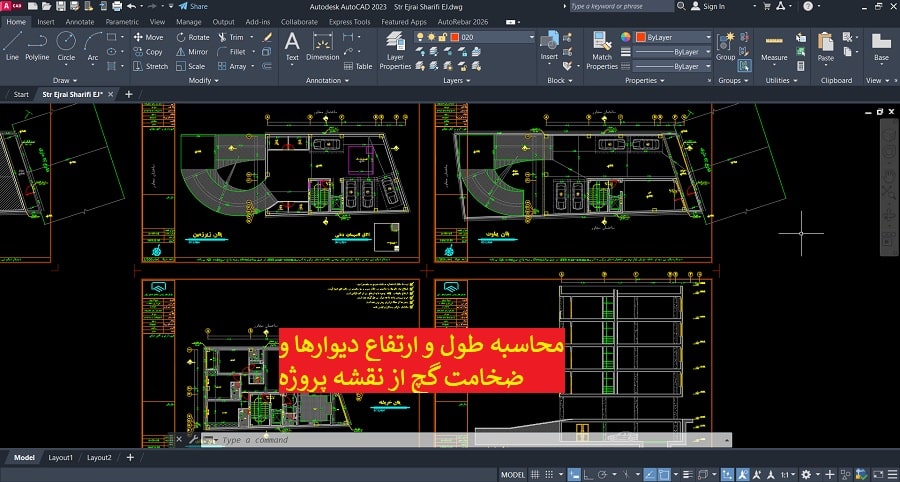Toggle snap mode in status bar

point(549,475)
